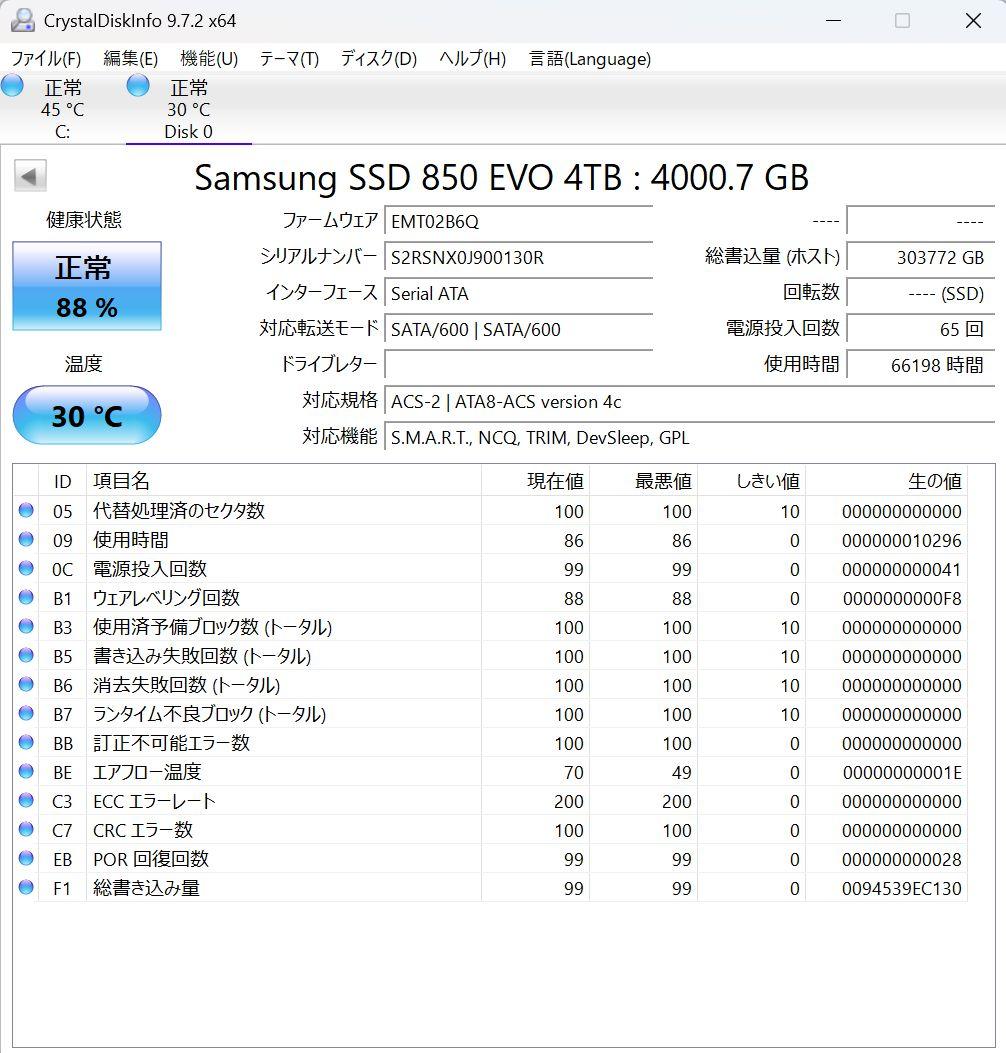Image resolution: width=1006 pixels, height=1053 pixels.
Task: Click the Disk 0 health status circle icon
Action: click(137, 87)
